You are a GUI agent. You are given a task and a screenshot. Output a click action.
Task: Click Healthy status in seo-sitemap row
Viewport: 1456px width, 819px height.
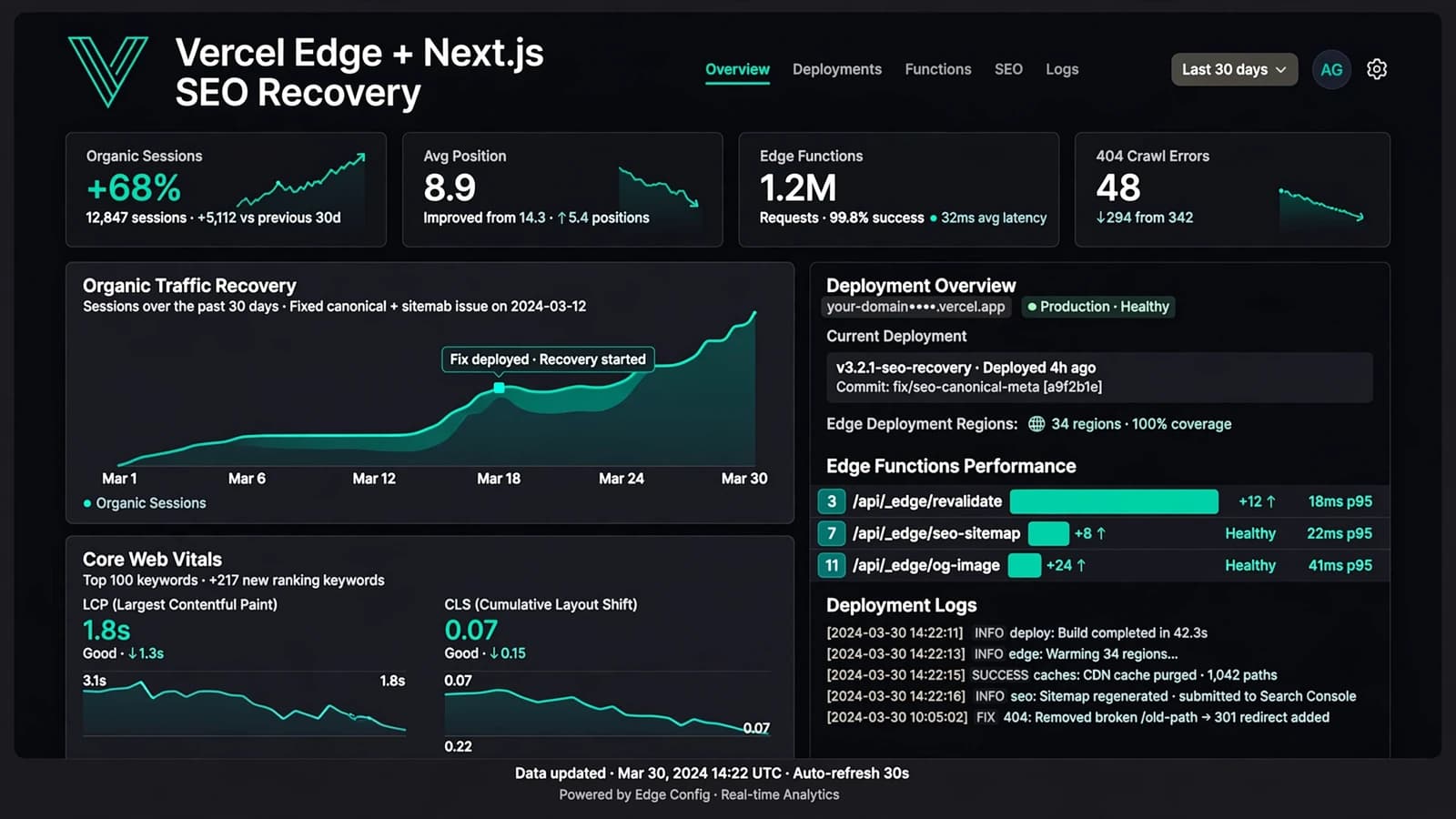click(x=1250, y=533)
